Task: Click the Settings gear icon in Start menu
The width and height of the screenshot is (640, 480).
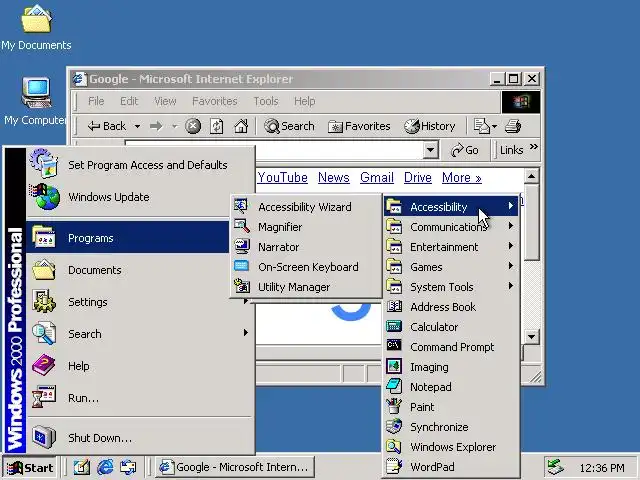Action: [x=44, y=302]
